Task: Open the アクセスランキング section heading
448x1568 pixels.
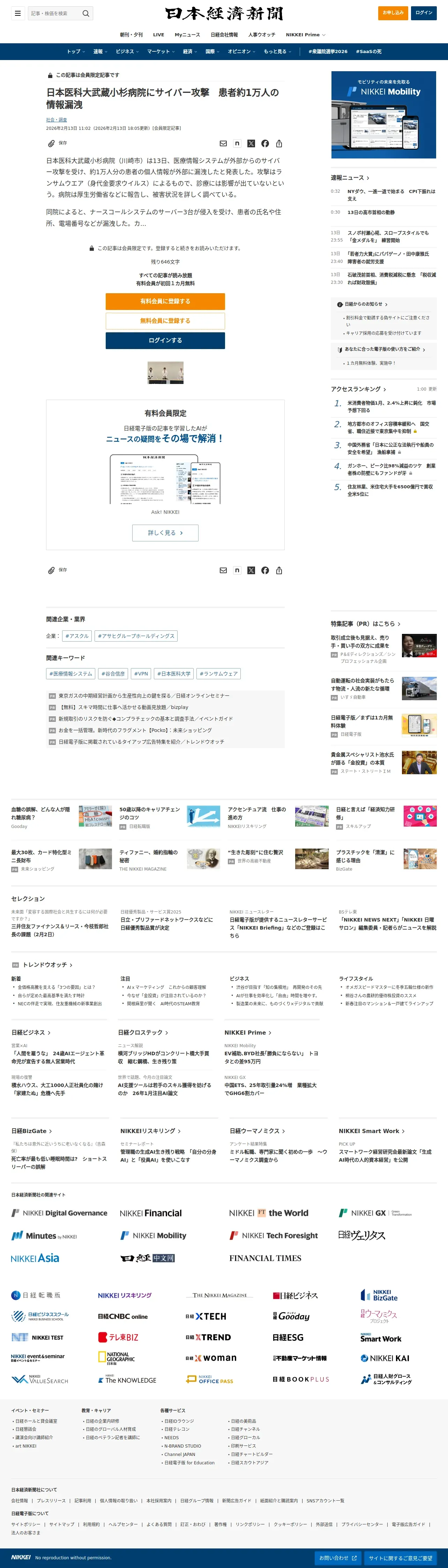Action: click(x=359, y=389)
